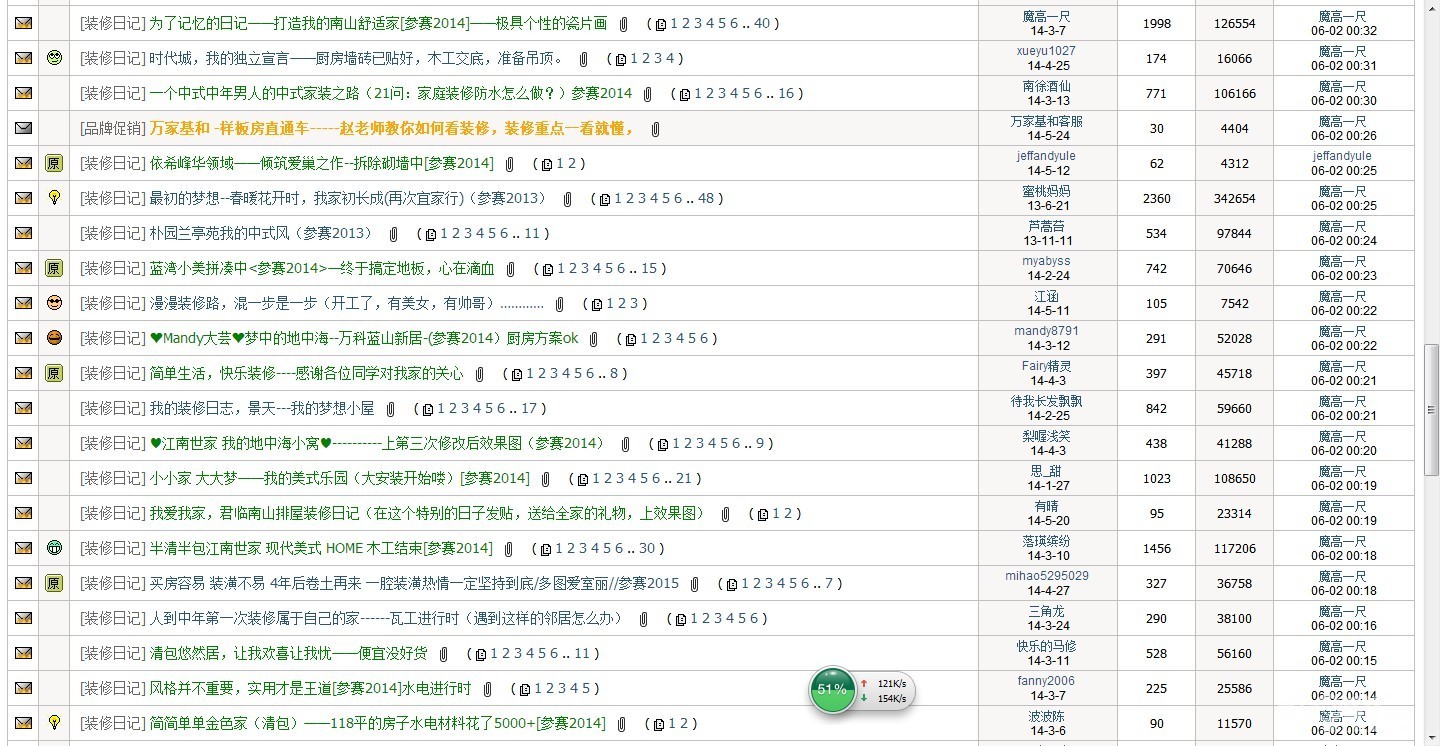Viewport: 1440px width, 746px height.
Task: Click the paperclip attachment icon on 朴园兰亭苑 thread
Action: 394,234
